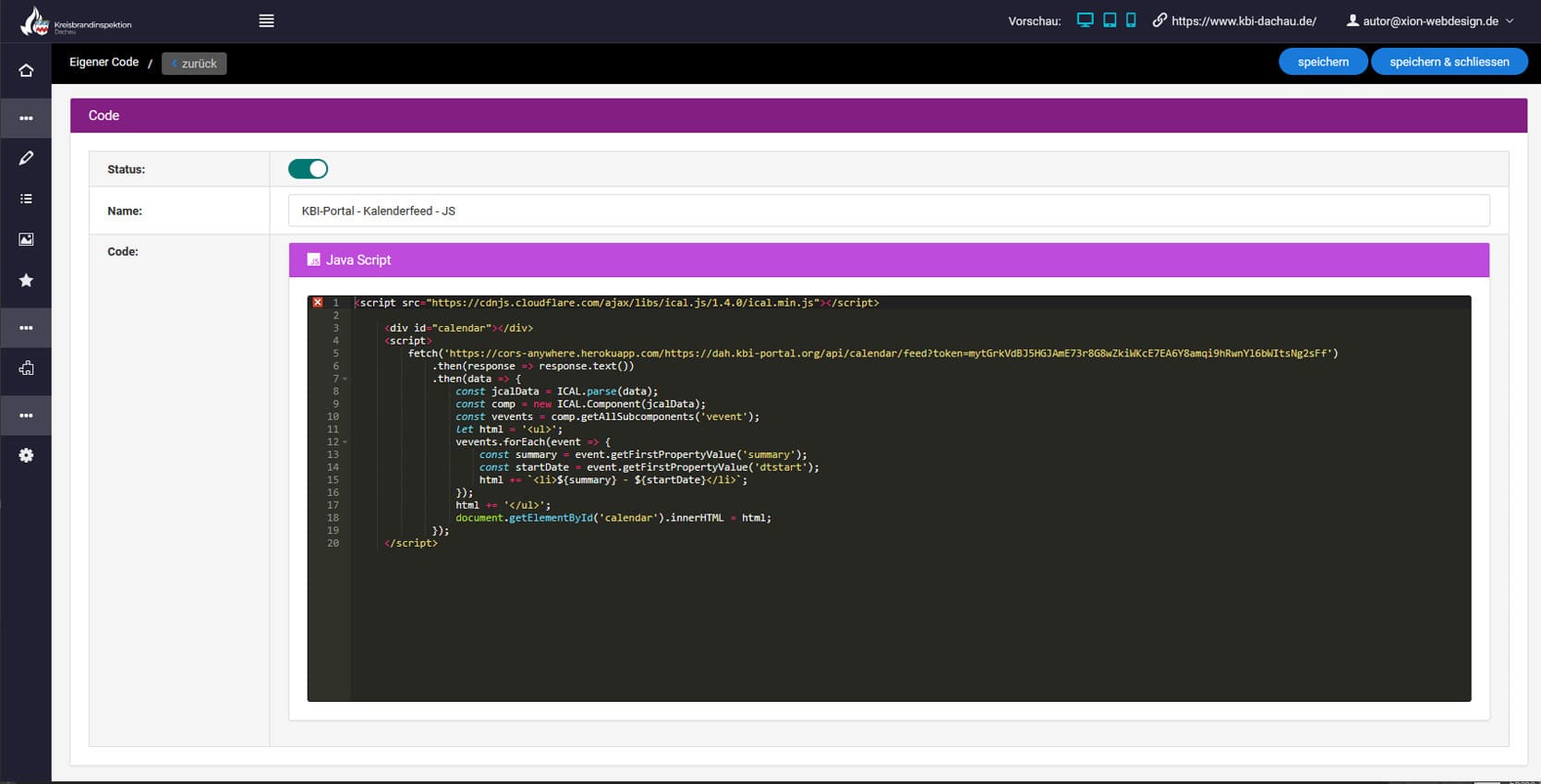Click the home icon in sidebar
The height and width of the screenshot is (784, 1541).
26,71
